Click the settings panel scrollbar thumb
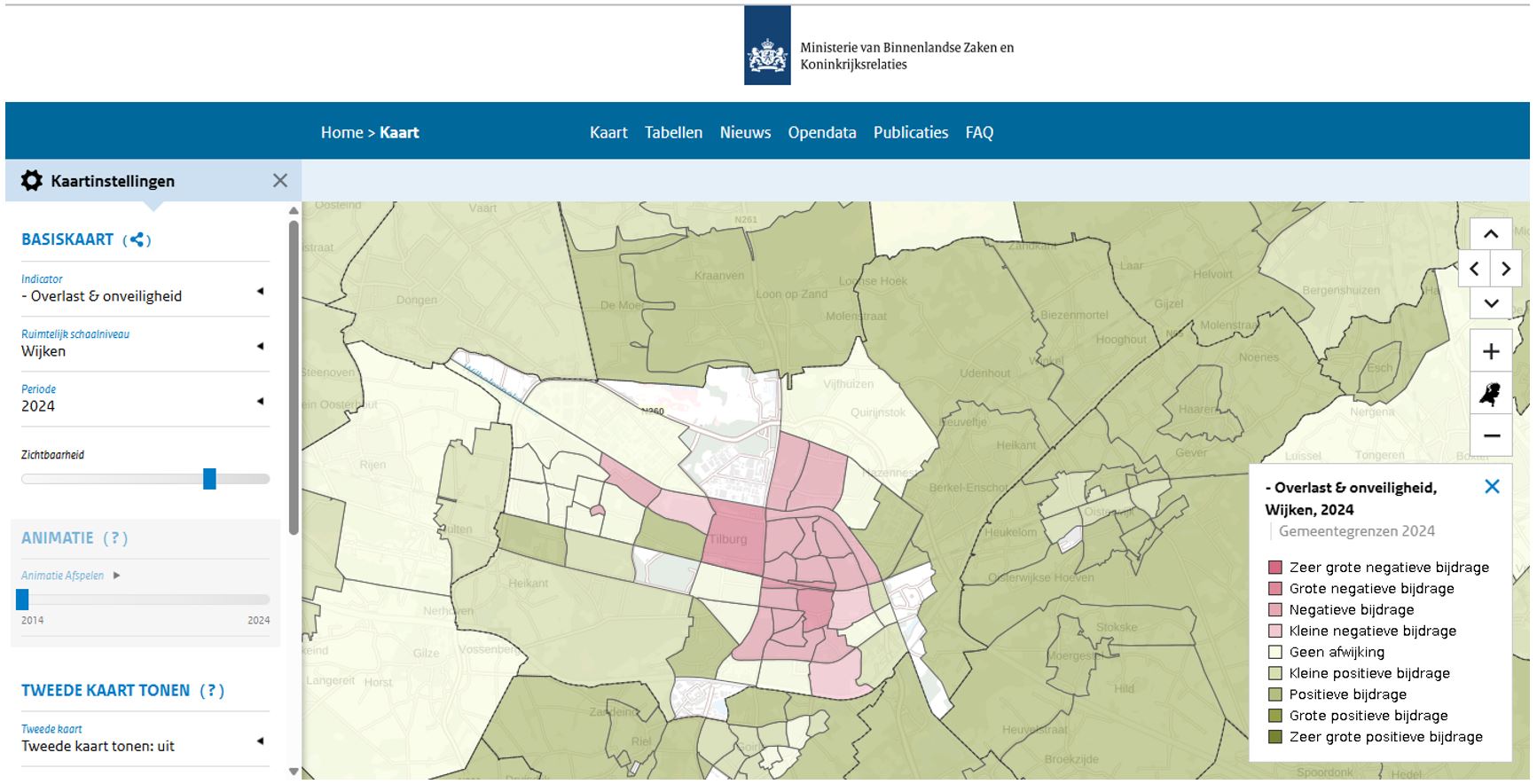This screenshot has width=1537, height=784. [294, 377]
